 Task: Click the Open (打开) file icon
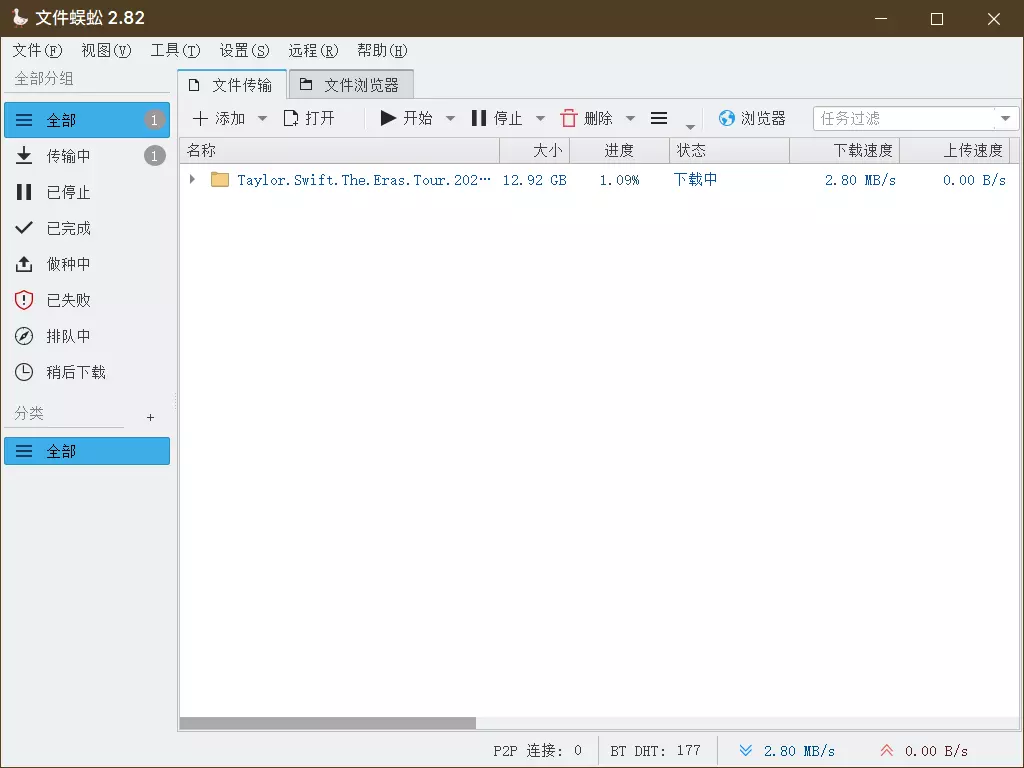point(291,119)
